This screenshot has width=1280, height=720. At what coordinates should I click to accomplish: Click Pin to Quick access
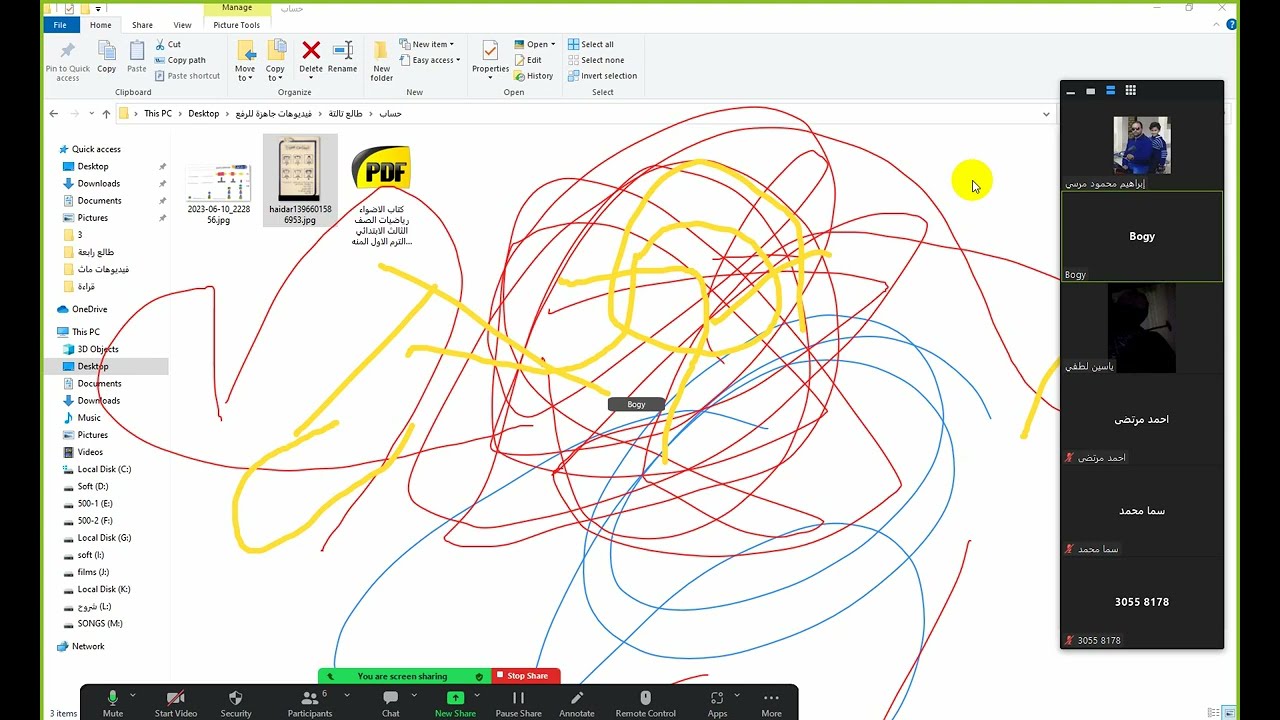[67, 60]
